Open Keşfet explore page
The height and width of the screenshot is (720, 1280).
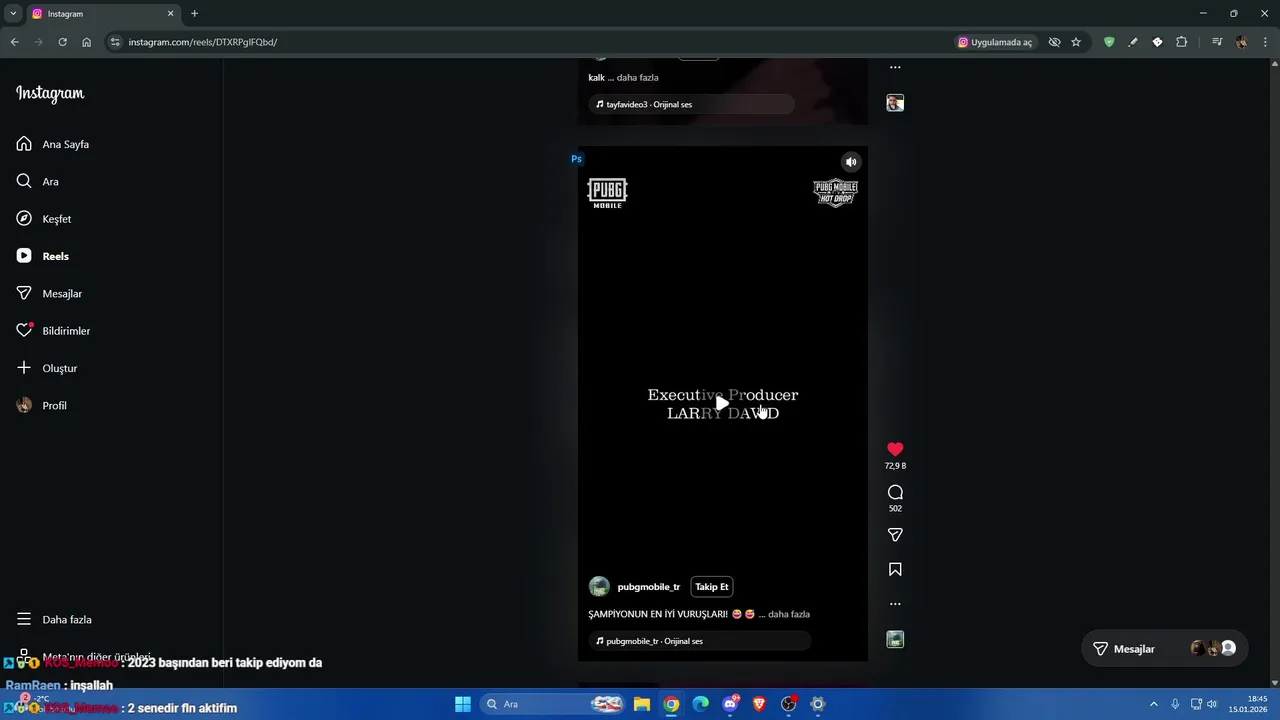[44, 219]
